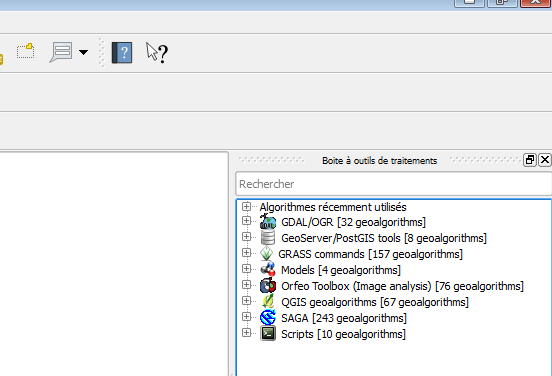Select the SAGA [243 geoalgorithms] entry
552x376 pixels.
[x=344, y=318]
